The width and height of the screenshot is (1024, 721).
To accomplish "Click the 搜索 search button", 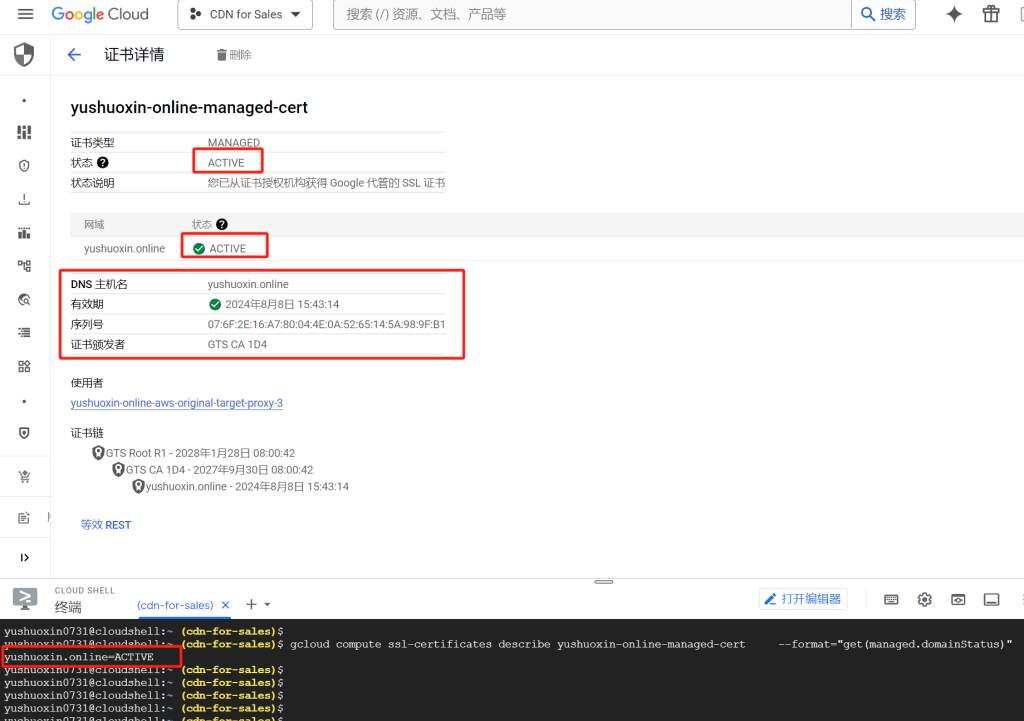I will tap(883, 14).
